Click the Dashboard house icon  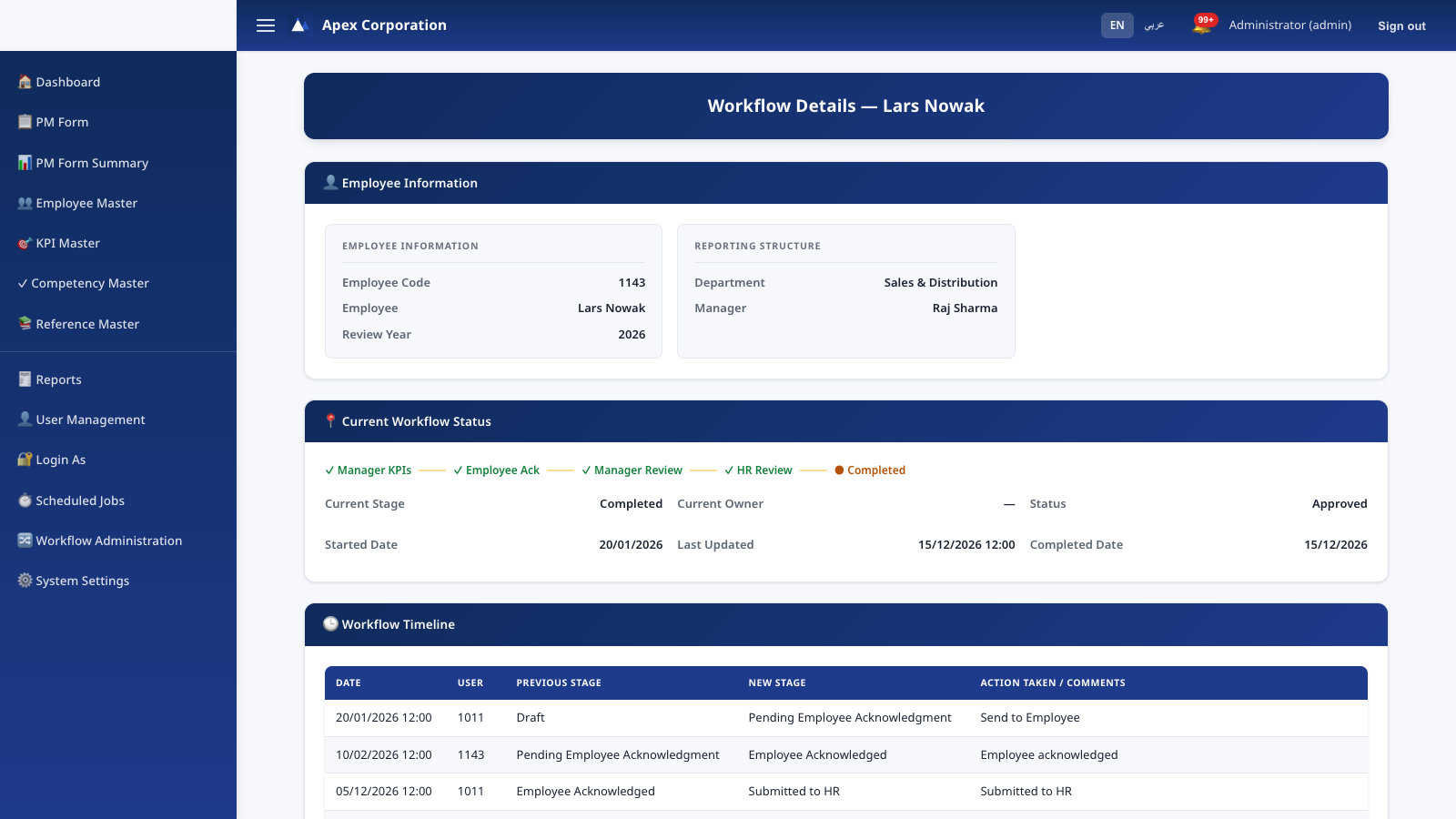coord(25,82)
